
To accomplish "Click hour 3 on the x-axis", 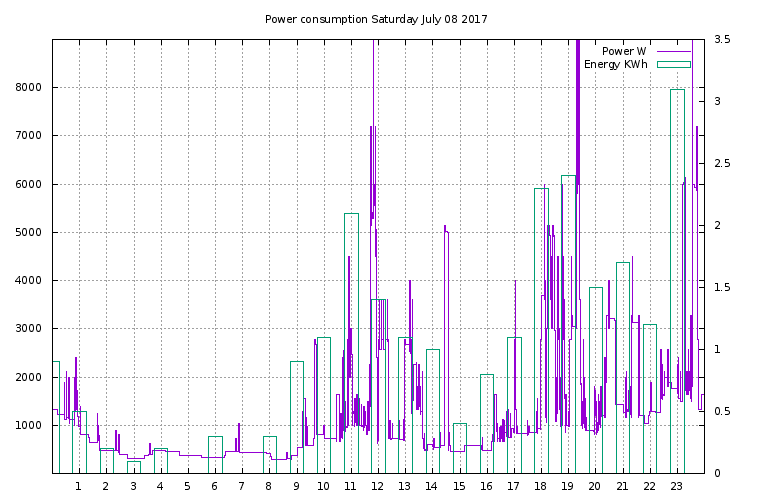I will point(133,487).
